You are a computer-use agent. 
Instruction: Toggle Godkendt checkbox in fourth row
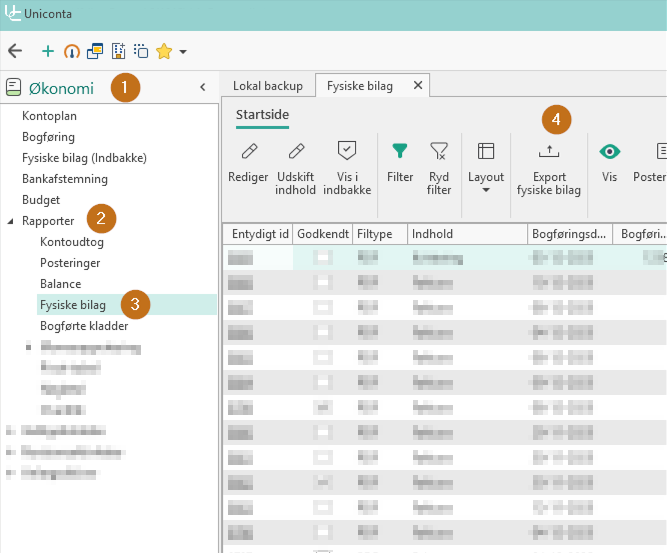(x=323, y=333)
